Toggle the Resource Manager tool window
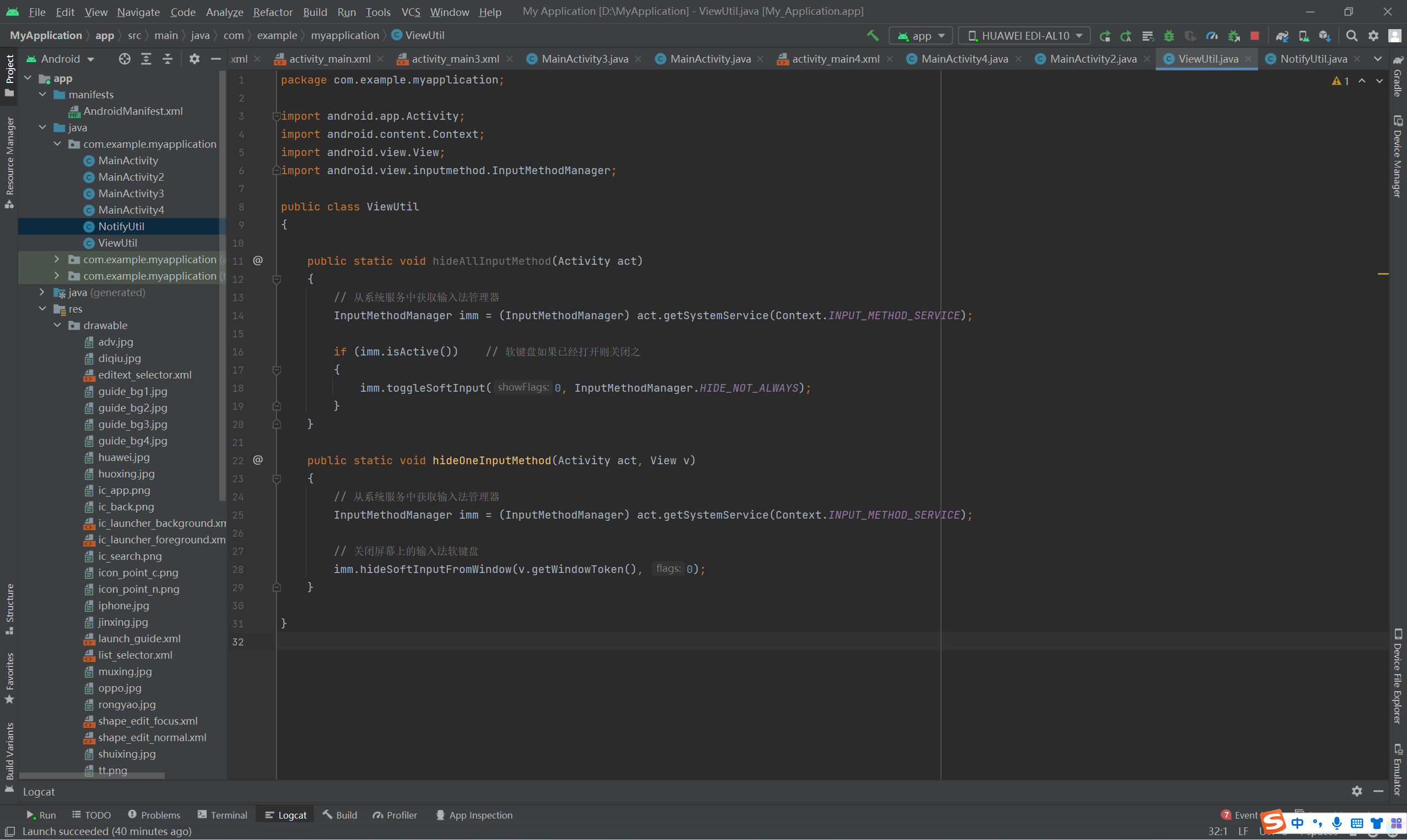Screen dimensions: 1407x840 click(10, 162)
